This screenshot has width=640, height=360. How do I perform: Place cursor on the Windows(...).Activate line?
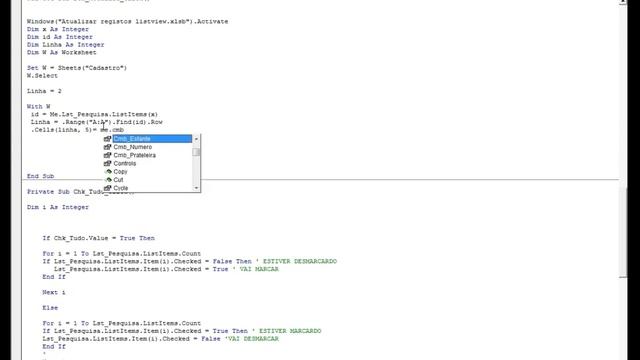127,21
